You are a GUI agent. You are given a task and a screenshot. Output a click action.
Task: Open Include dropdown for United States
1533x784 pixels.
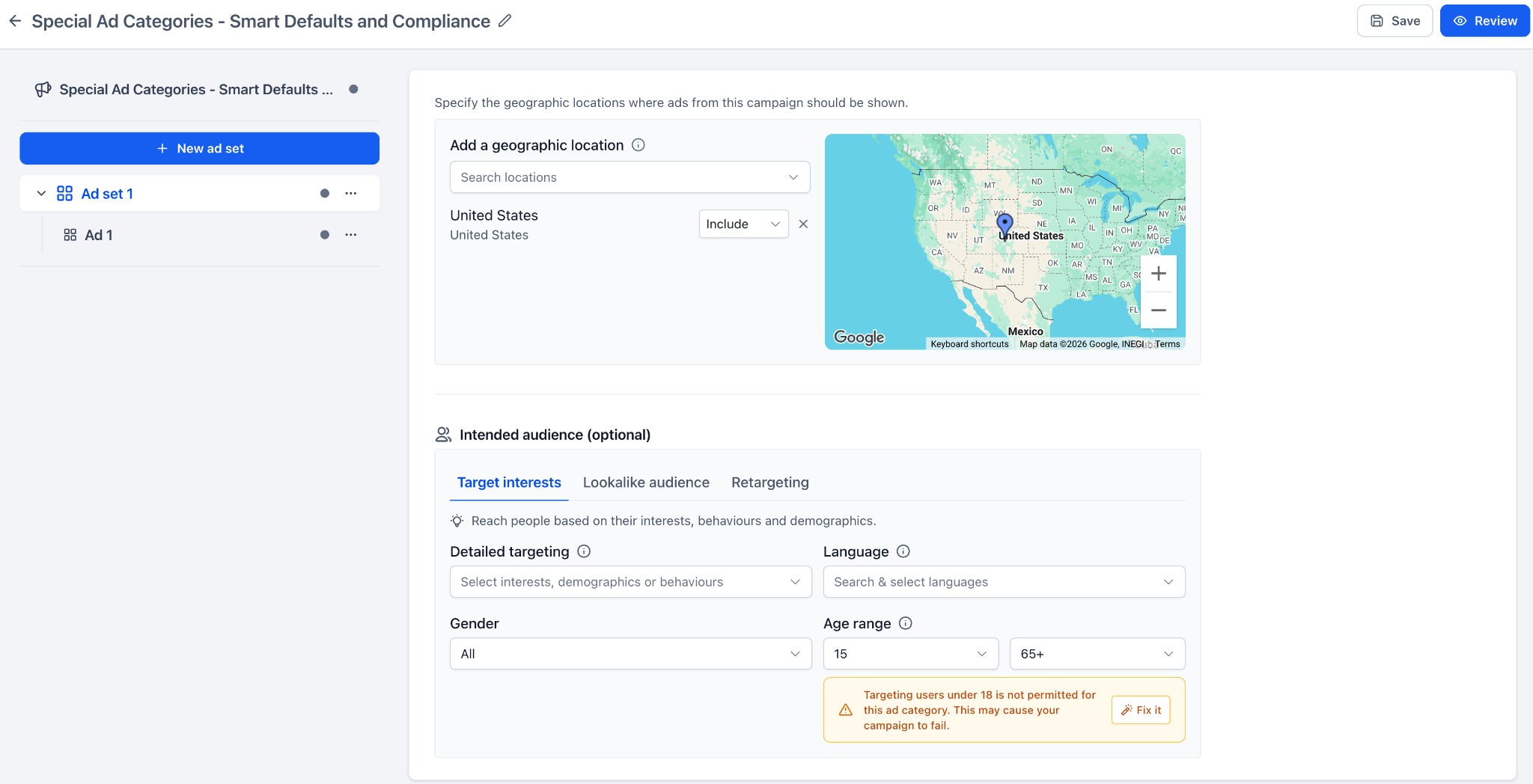(743, 224)
